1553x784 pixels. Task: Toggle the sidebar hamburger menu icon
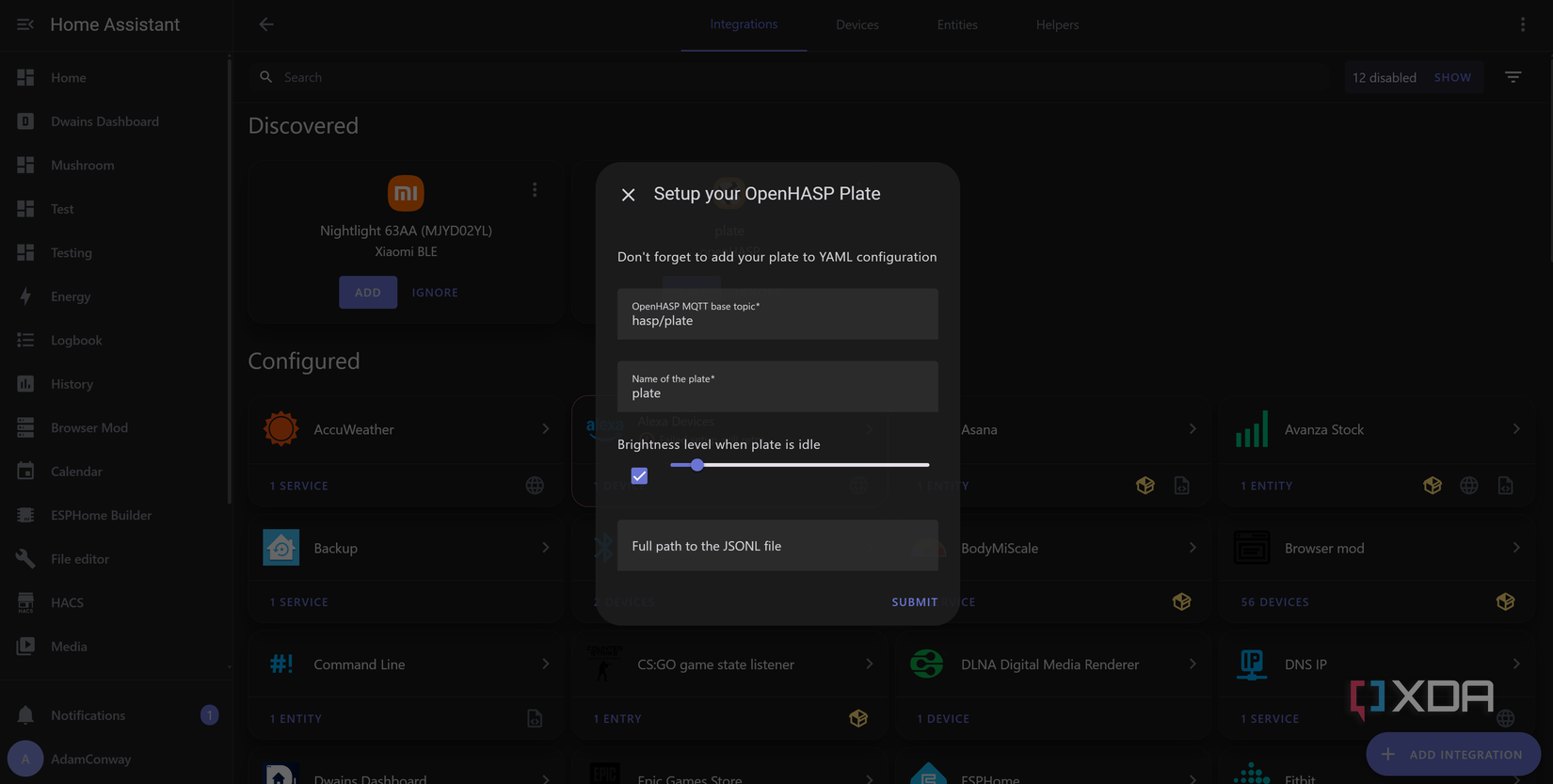[25, 24]
